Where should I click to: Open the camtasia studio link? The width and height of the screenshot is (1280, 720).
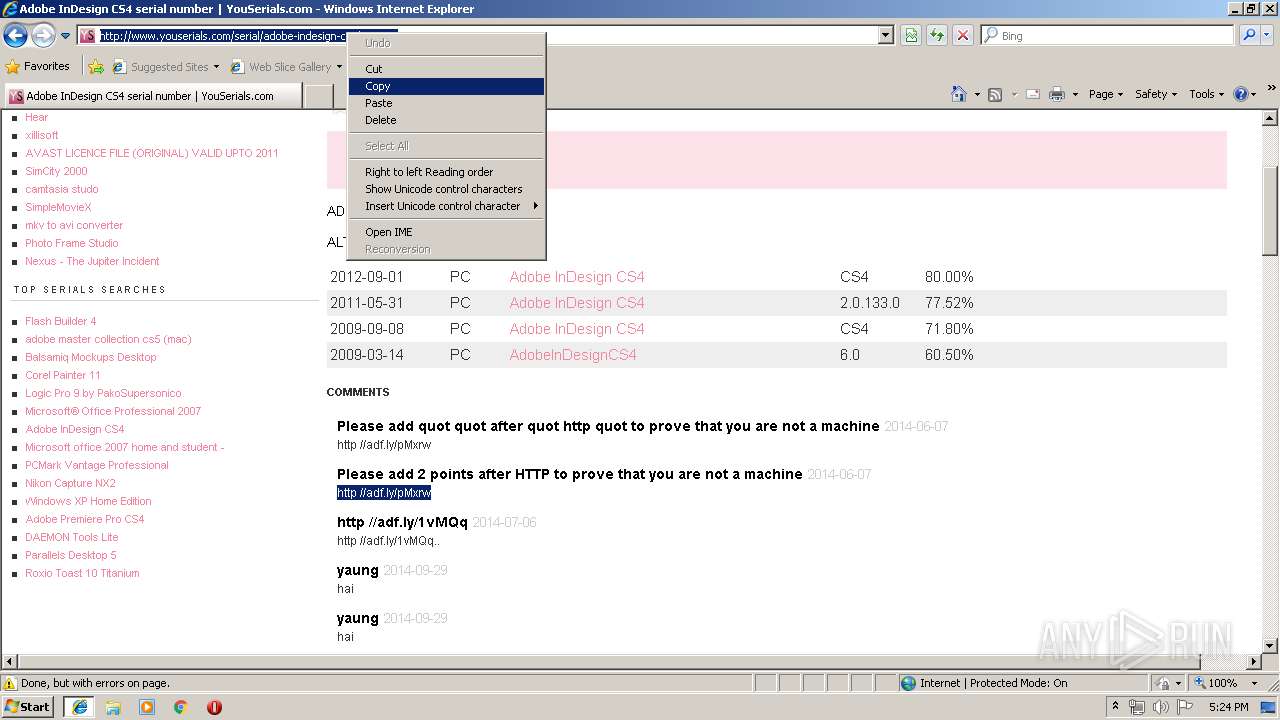click(62, 189)
